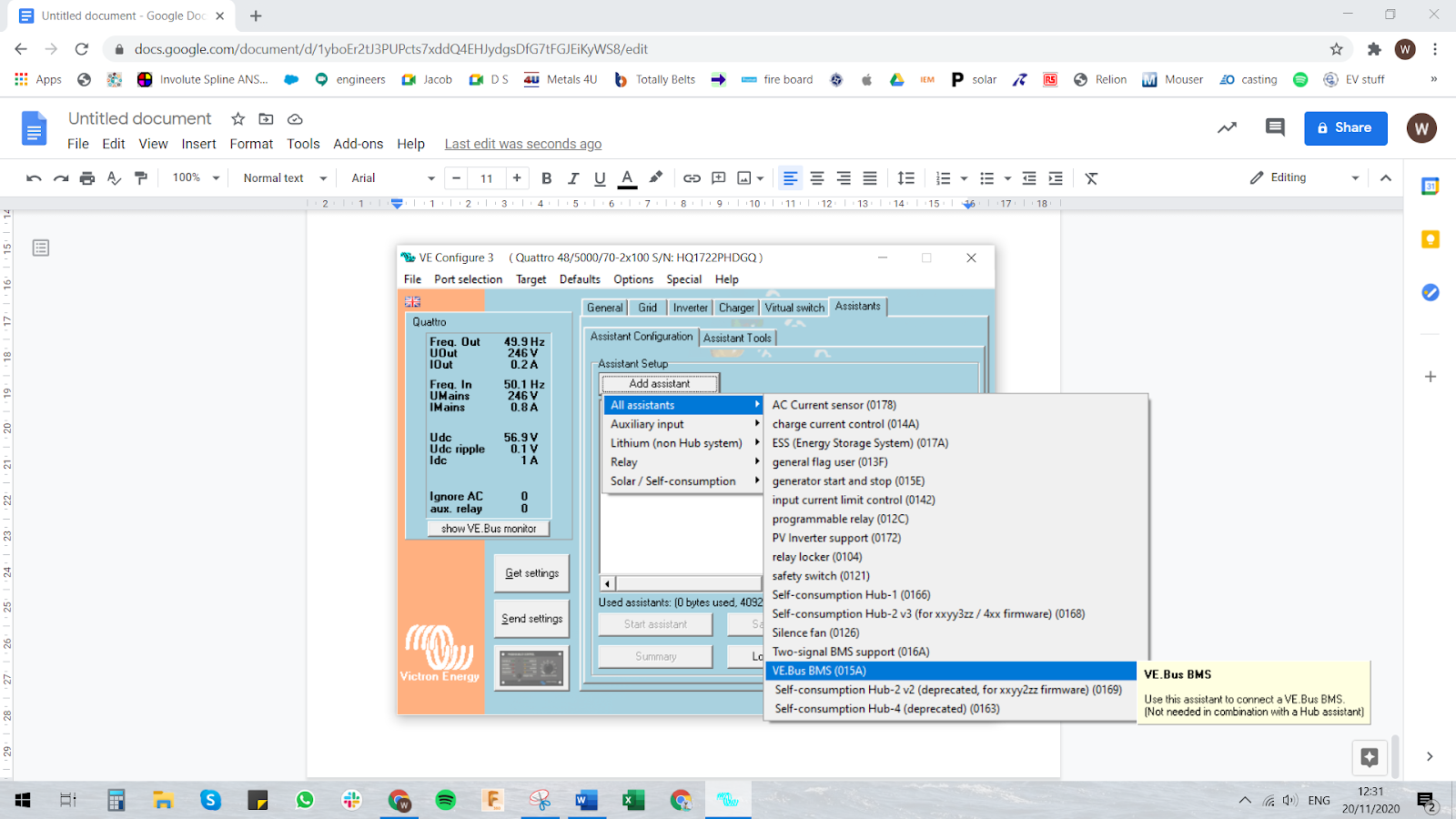Bookmark this page star icon
The height and width of the screenshot is (819, 1456).
[x=1336, y=49]
